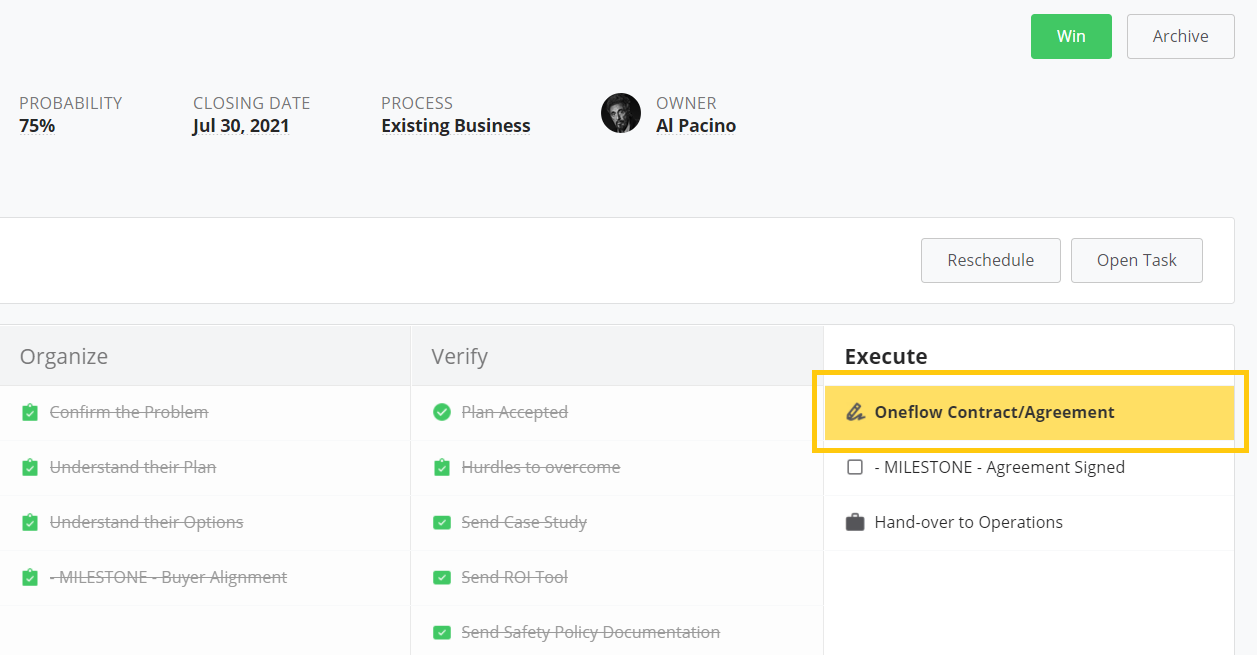1257x655 pixels.
Task: Toggle the checkbox on Send Safety Policy Documentation
Action: tap(441, 631)
